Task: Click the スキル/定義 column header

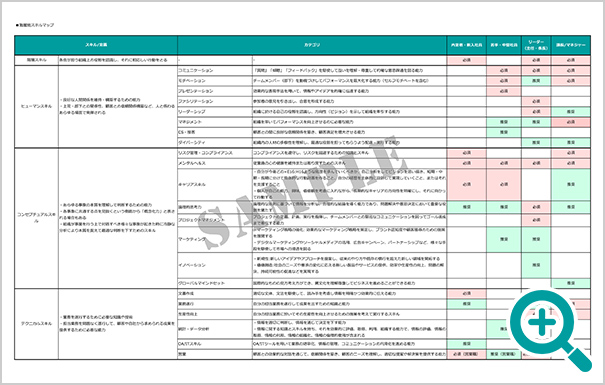Action: (x=96, y=45)
